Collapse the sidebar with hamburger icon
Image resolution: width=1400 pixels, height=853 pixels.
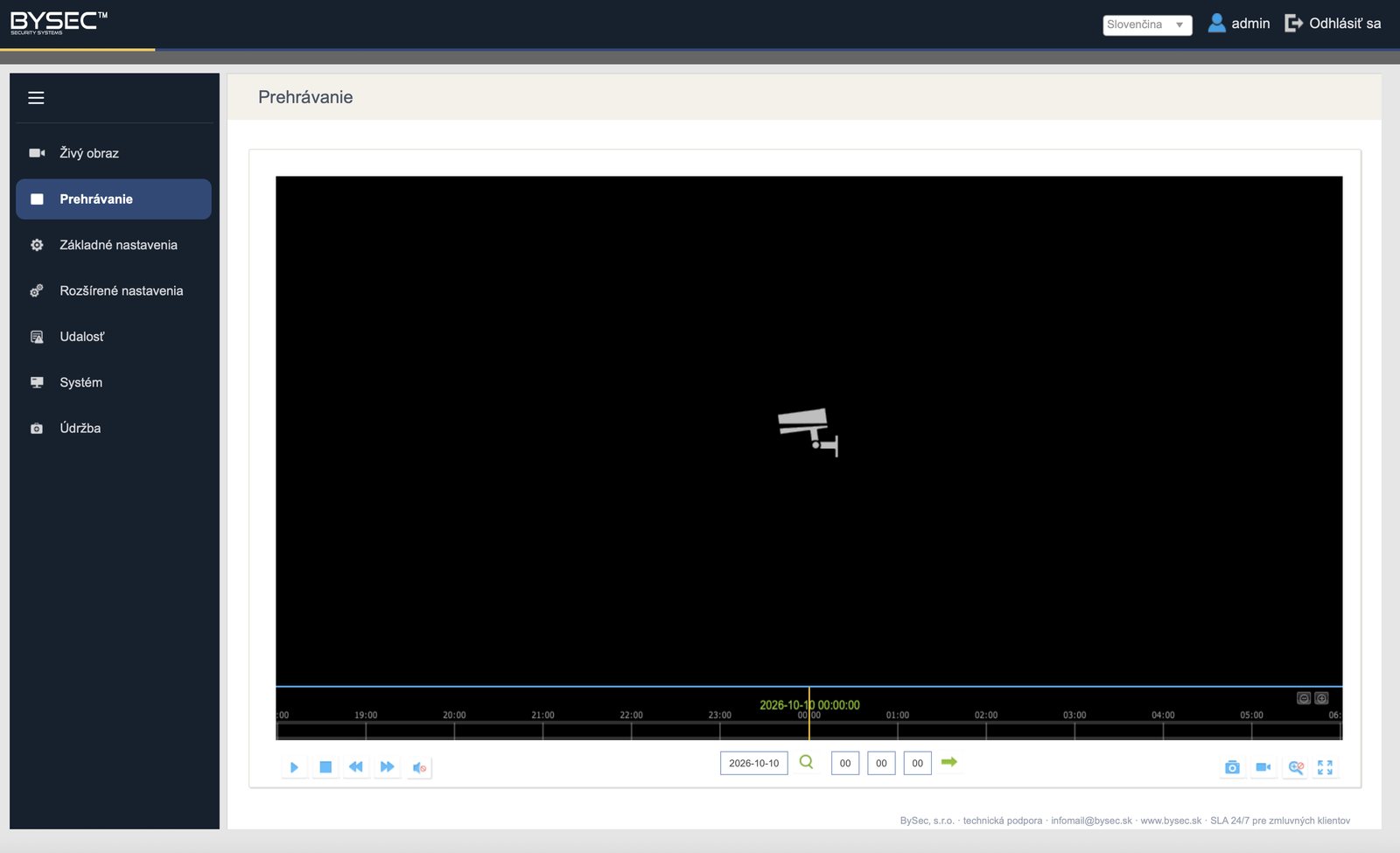click(x=36, y=98)
